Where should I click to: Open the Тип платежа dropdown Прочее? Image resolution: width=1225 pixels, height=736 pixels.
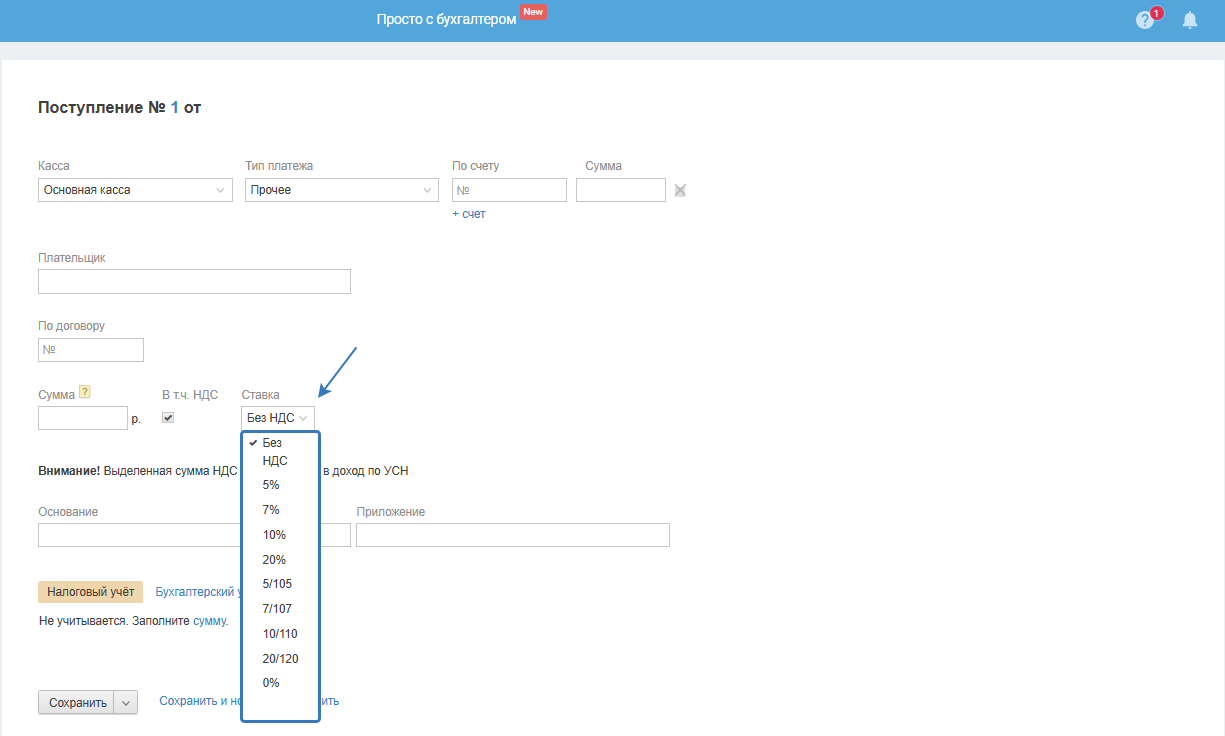pos(342,190)
